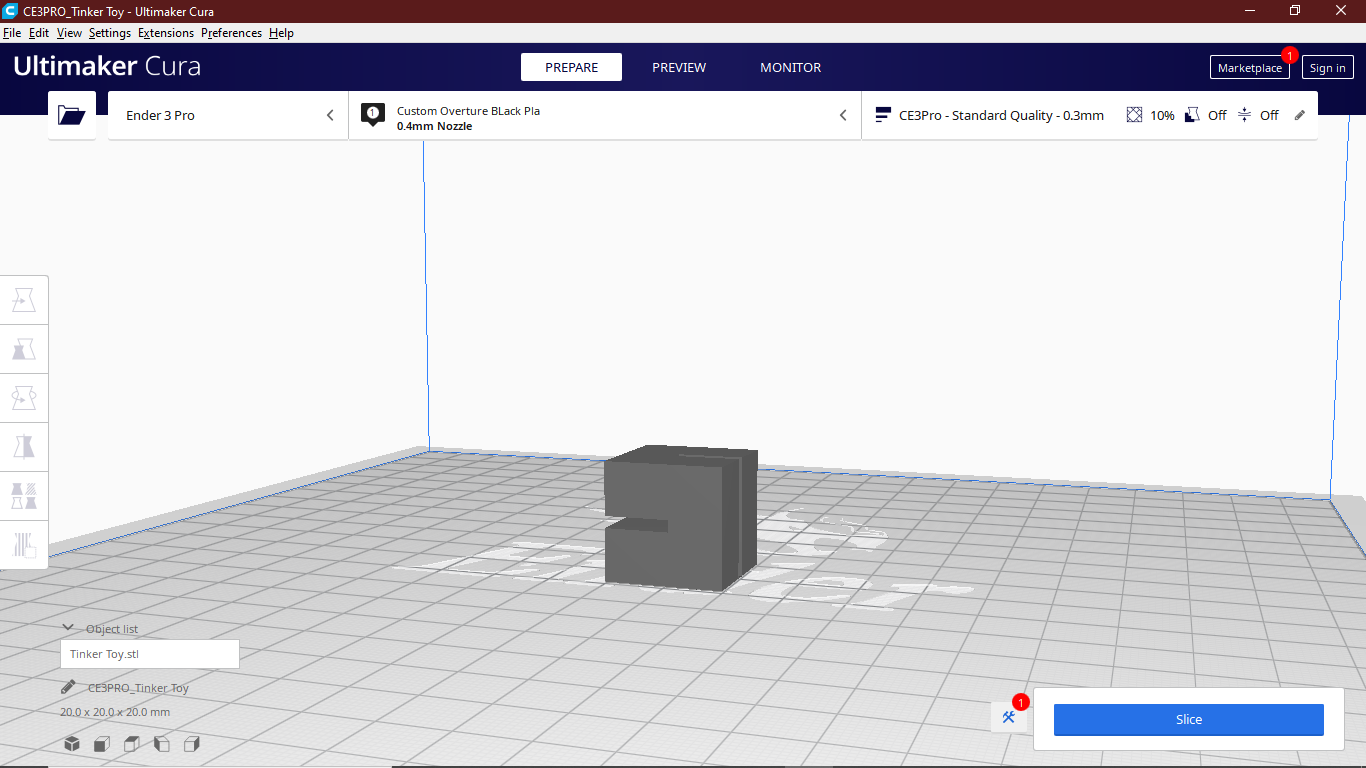The image size is (1366, 768).
Task: Select Tinker Toy.stl in object list
Action: click(150, 654)
